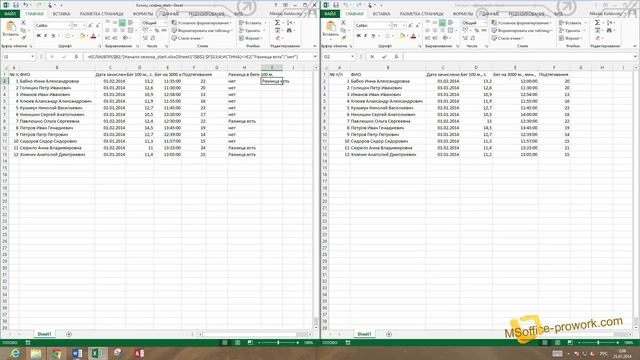The height and width of the screenshot is (360, 640).
Task: Toggle italic in left Excel window
Action: [x=45, y=36]
